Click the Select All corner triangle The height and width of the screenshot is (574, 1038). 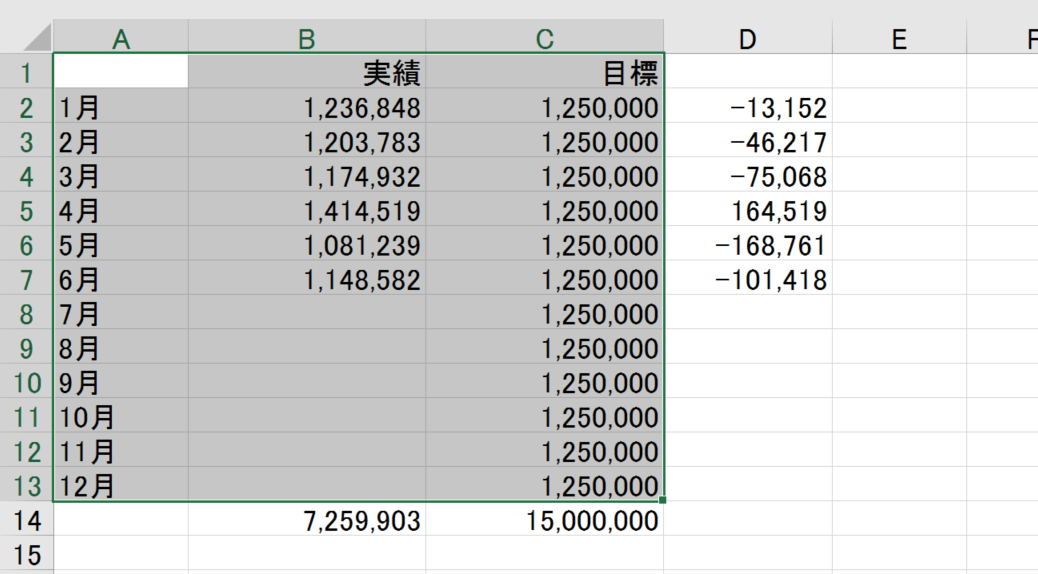37,37
